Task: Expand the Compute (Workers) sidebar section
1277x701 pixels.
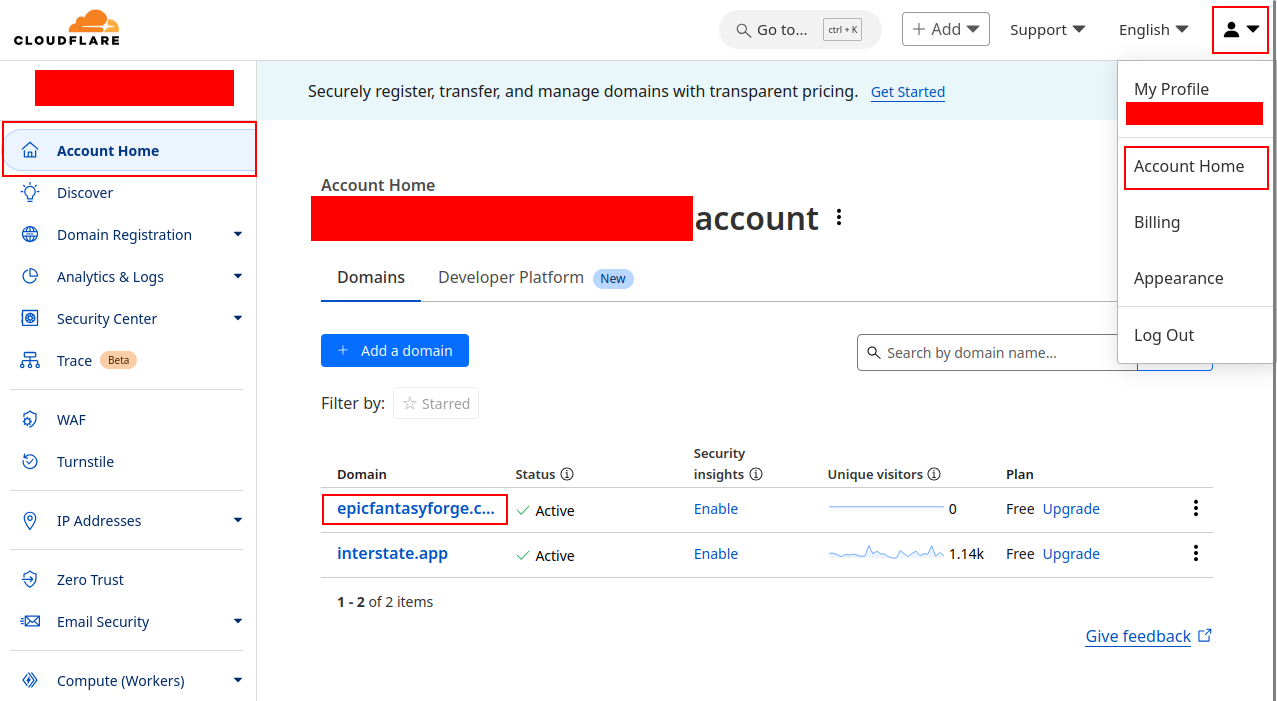Action: 238,681
